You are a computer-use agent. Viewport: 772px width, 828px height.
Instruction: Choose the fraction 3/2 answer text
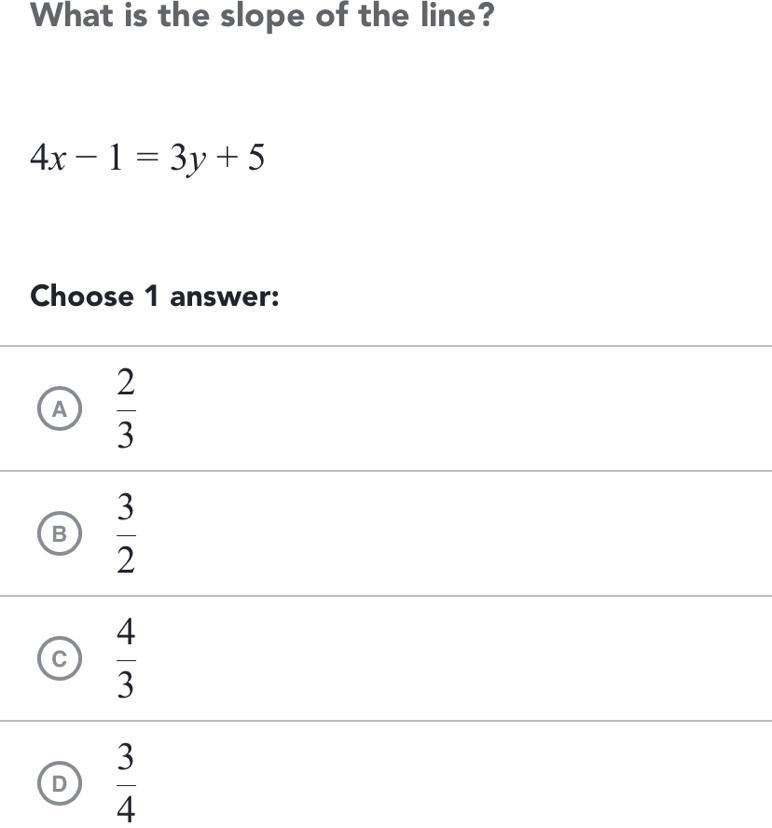(125, 534)
